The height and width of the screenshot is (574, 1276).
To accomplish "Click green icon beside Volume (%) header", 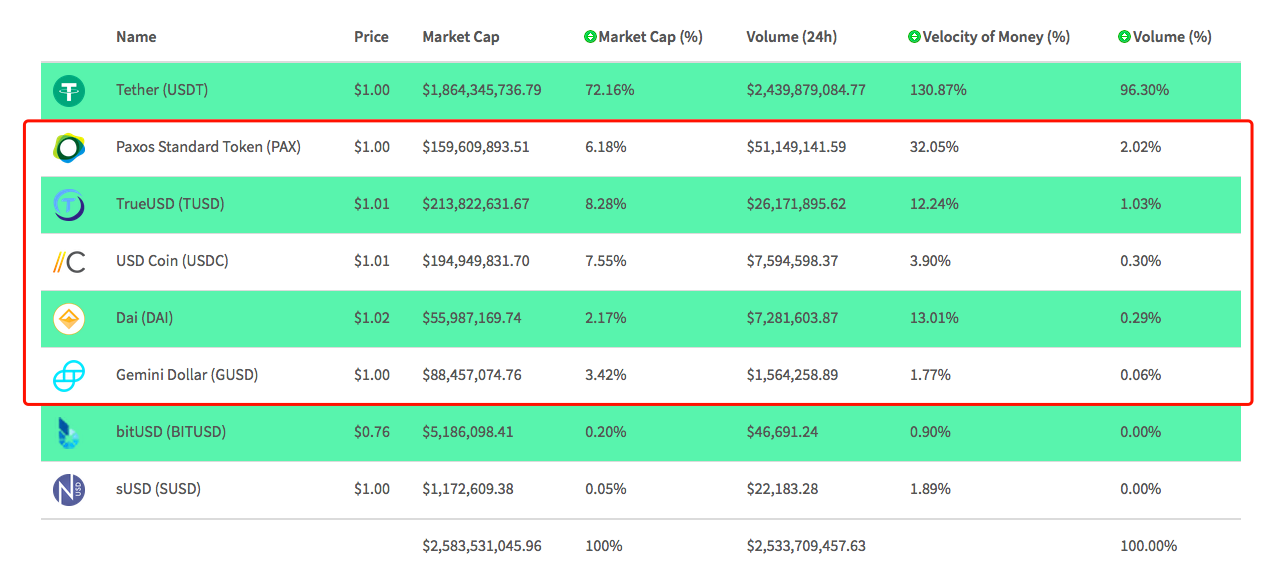I will pyautogui.click(x=1124, y=37).
